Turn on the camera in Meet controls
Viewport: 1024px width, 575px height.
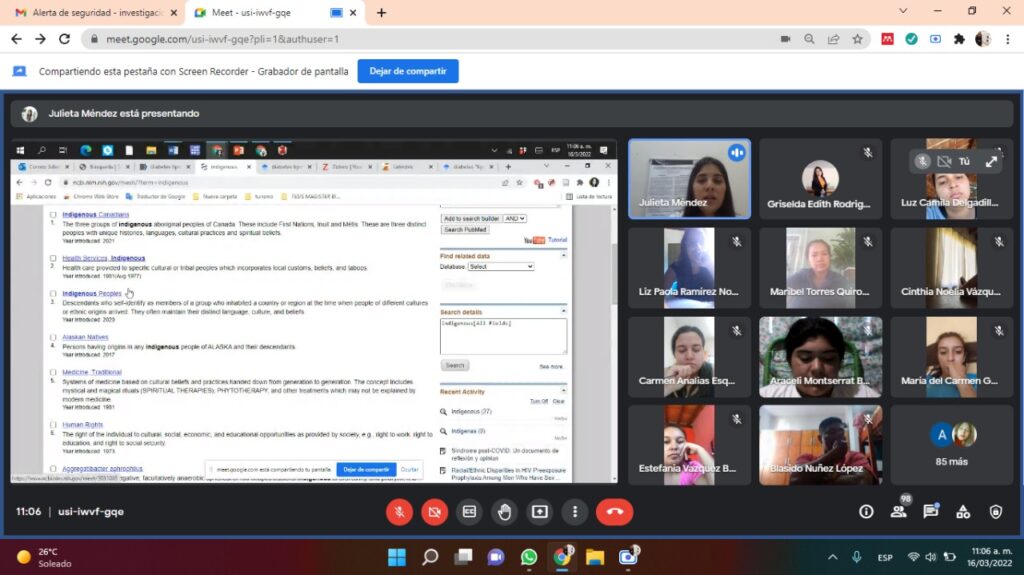[x=434, y=512]
